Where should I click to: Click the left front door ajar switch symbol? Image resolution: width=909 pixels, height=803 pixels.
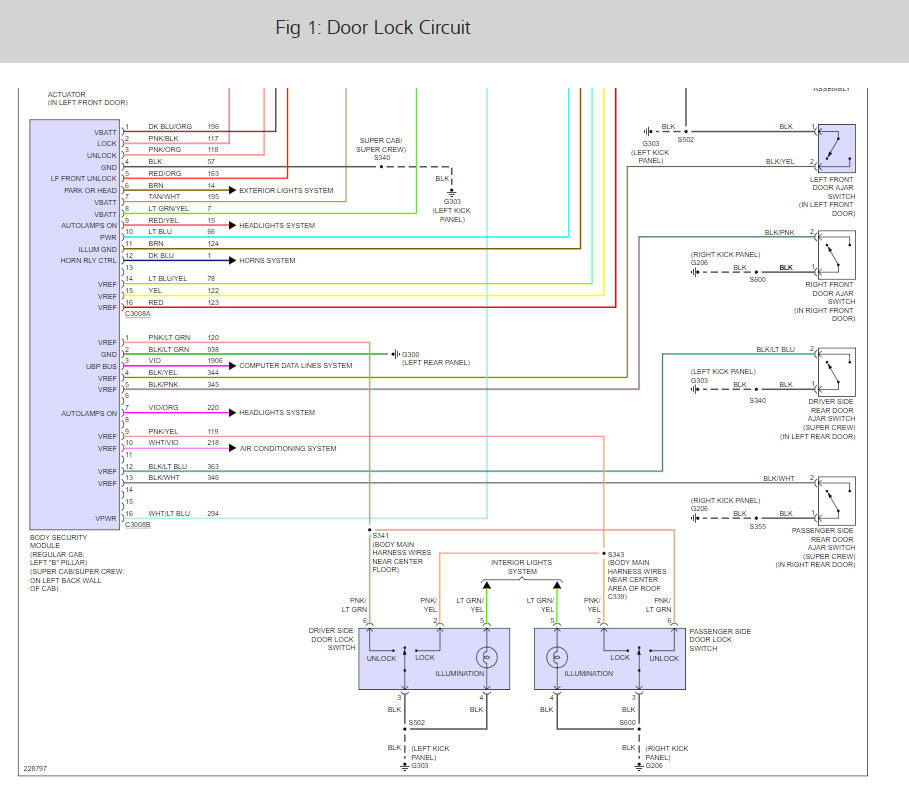[x=837, y=148]
